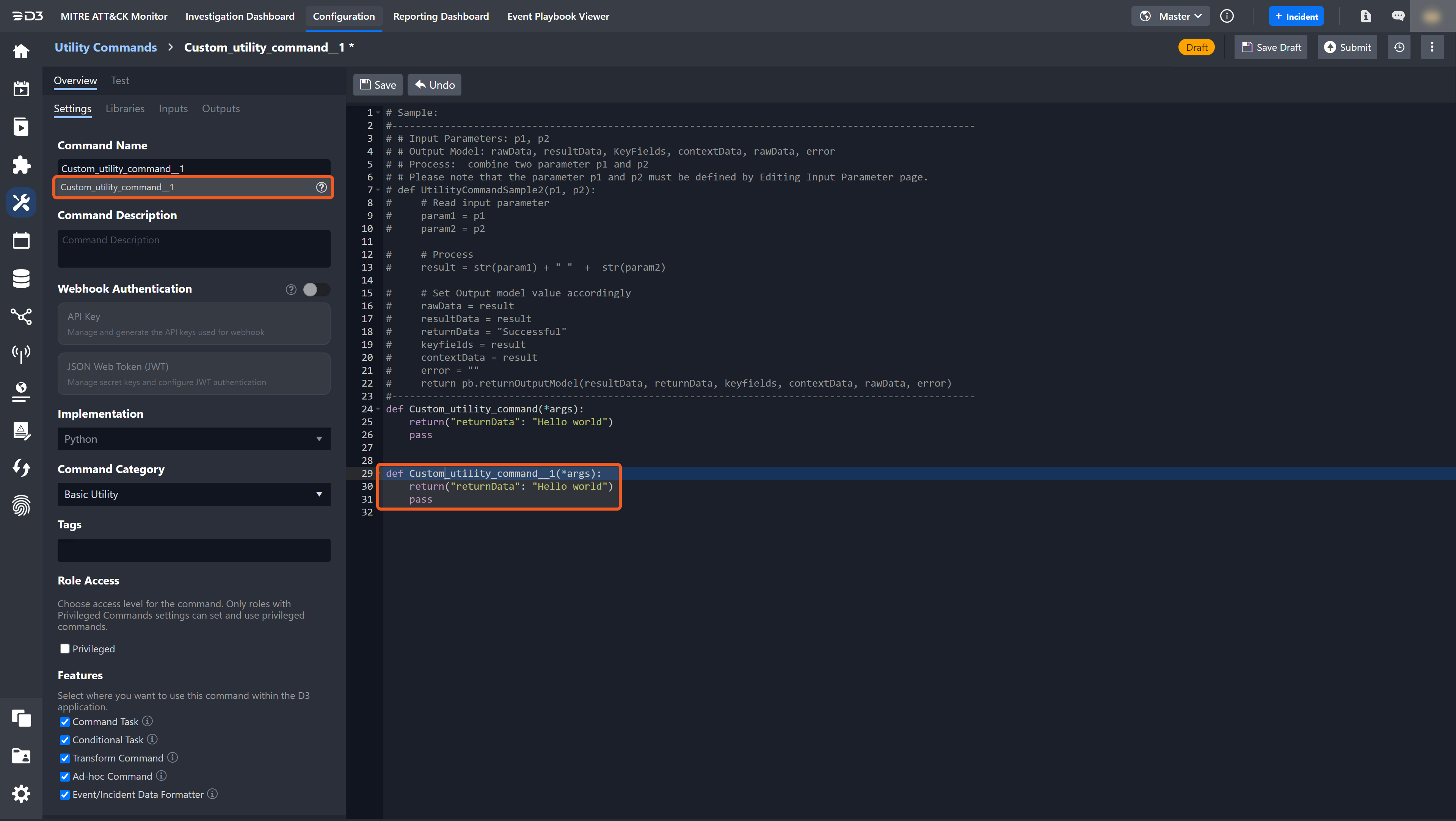Check the Privileged checkbox
Image resolution: width=1456 pixels, height=821 pixels.
(x=65, y=649)
